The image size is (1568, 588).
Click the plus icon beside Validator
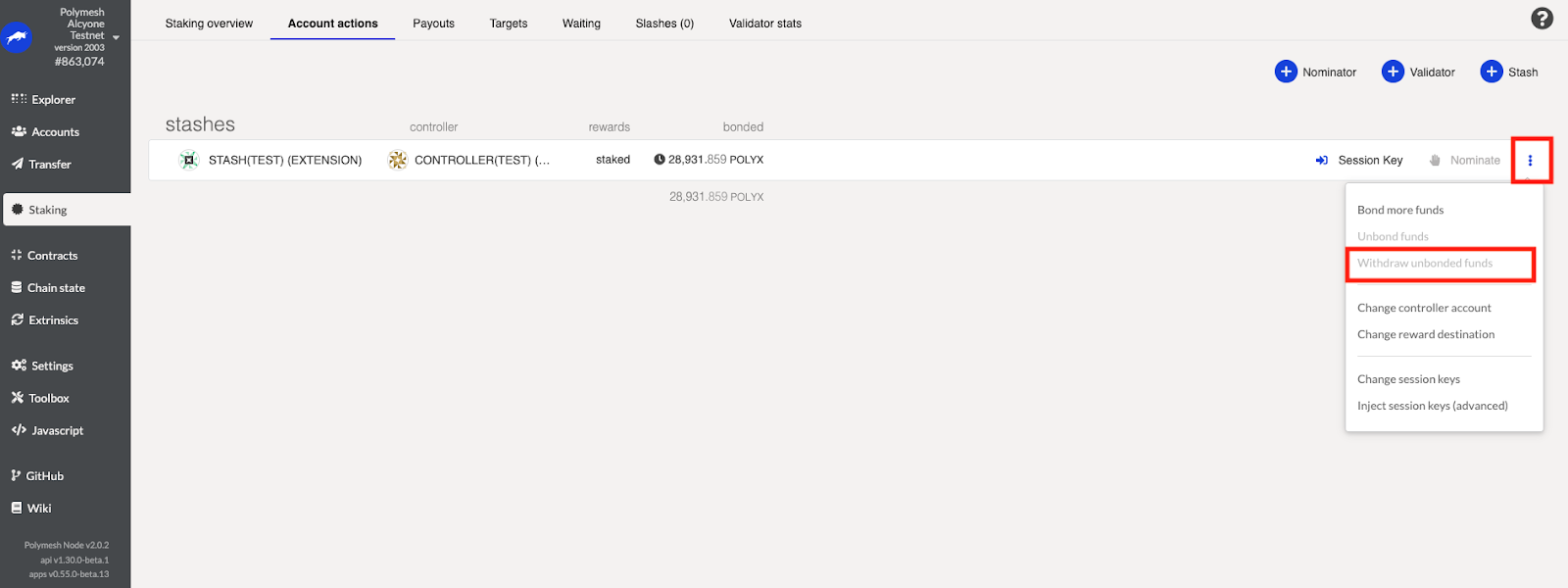tap(1393, 72)
